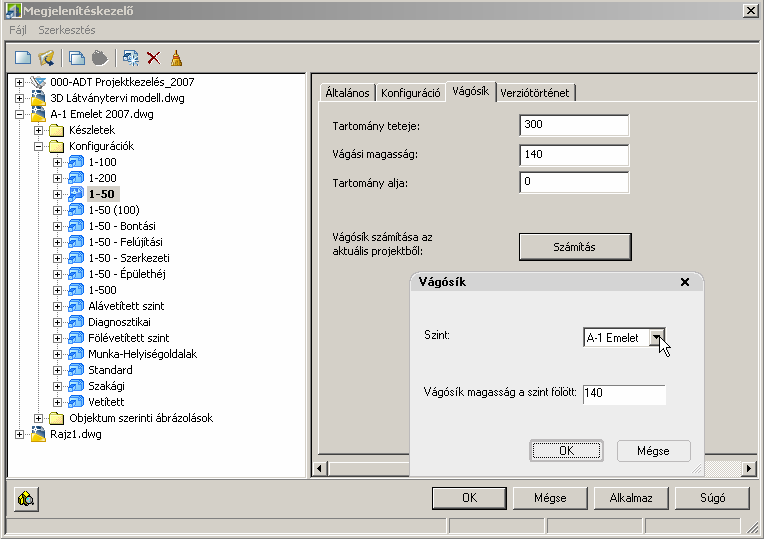Screen dimensions: 764x539
Task: Click the Vágási magasság input field
Action: coord(574,155)
